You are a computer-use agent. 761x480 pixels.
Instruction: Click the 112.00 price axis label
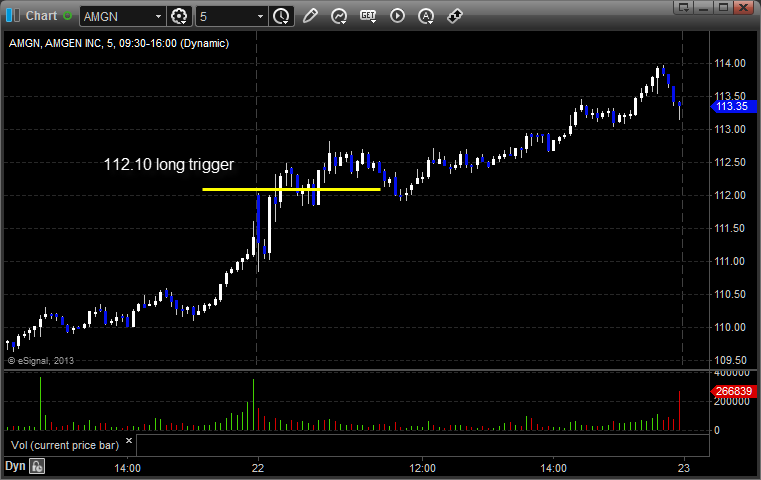(729, 195)
